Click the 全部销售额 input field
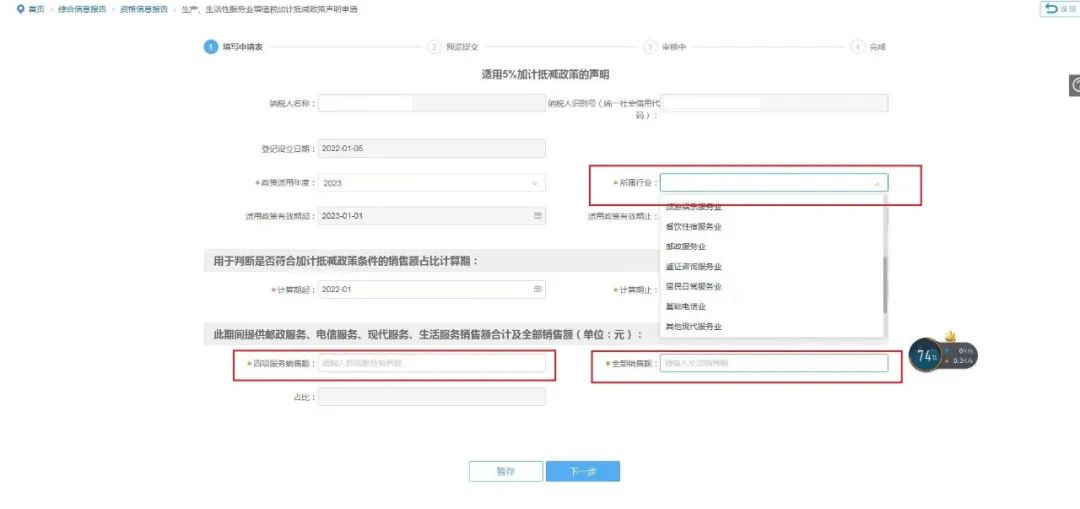The image size is (1080, 509). pyautogui.click(x=774, y=363)
